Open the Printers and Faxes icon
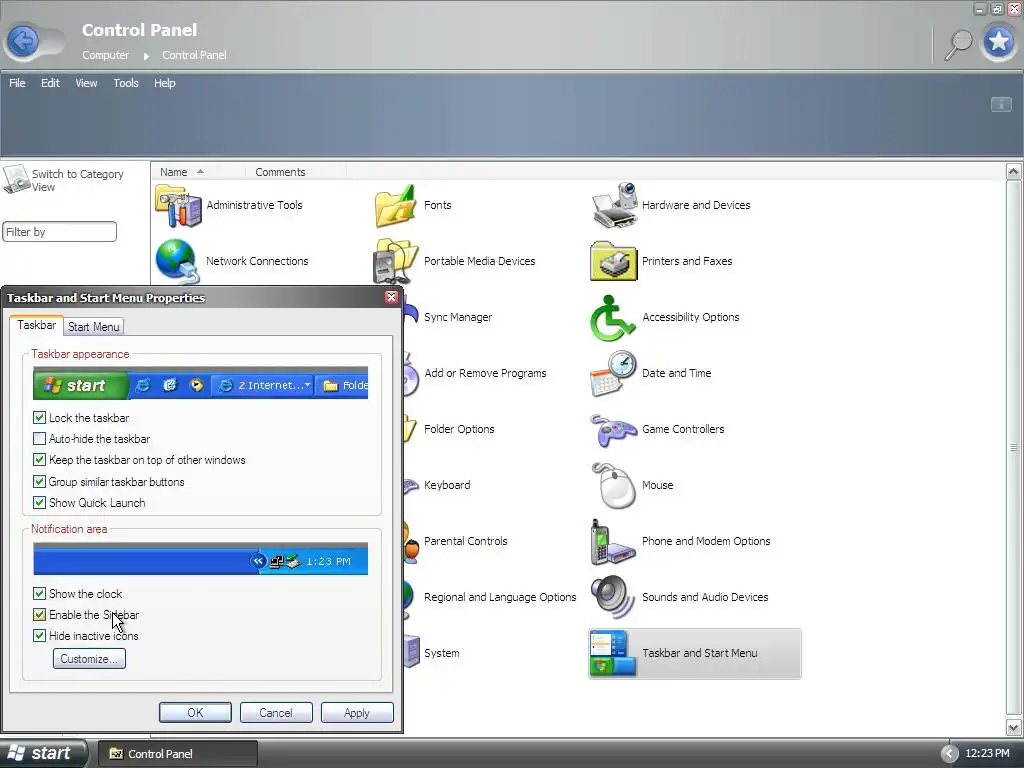Image resolution: width=1024 pixels, height=768 pixels. tap(613, 261)
